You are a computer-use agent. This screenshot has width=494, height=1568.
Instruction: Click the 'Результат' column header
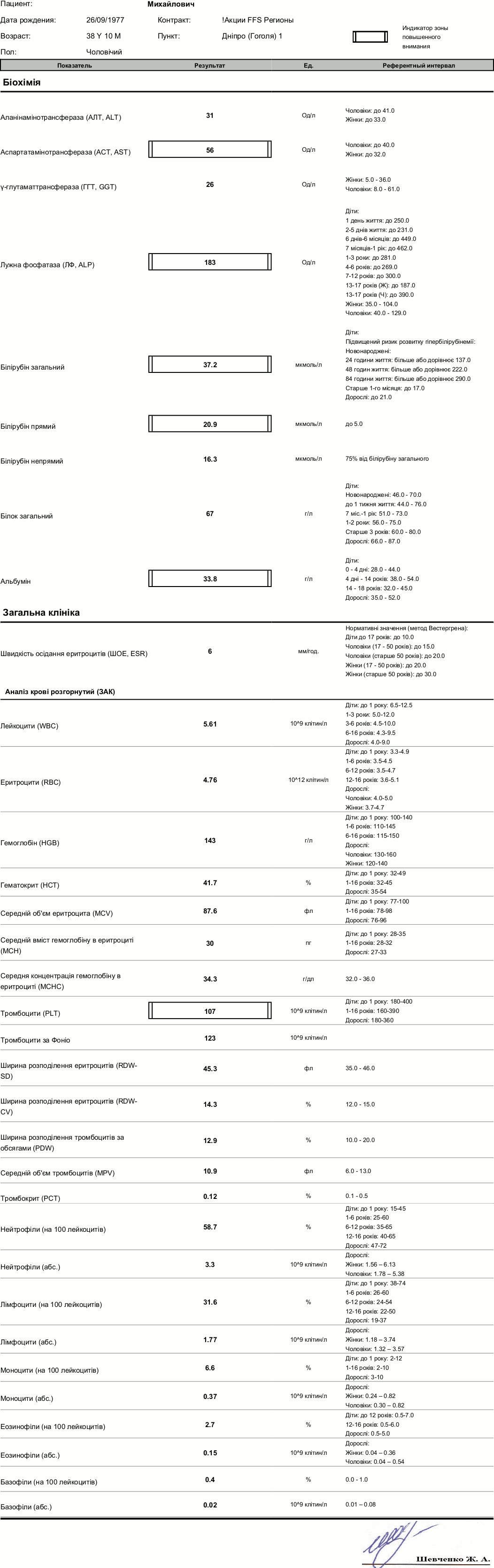tap(210, 65)
